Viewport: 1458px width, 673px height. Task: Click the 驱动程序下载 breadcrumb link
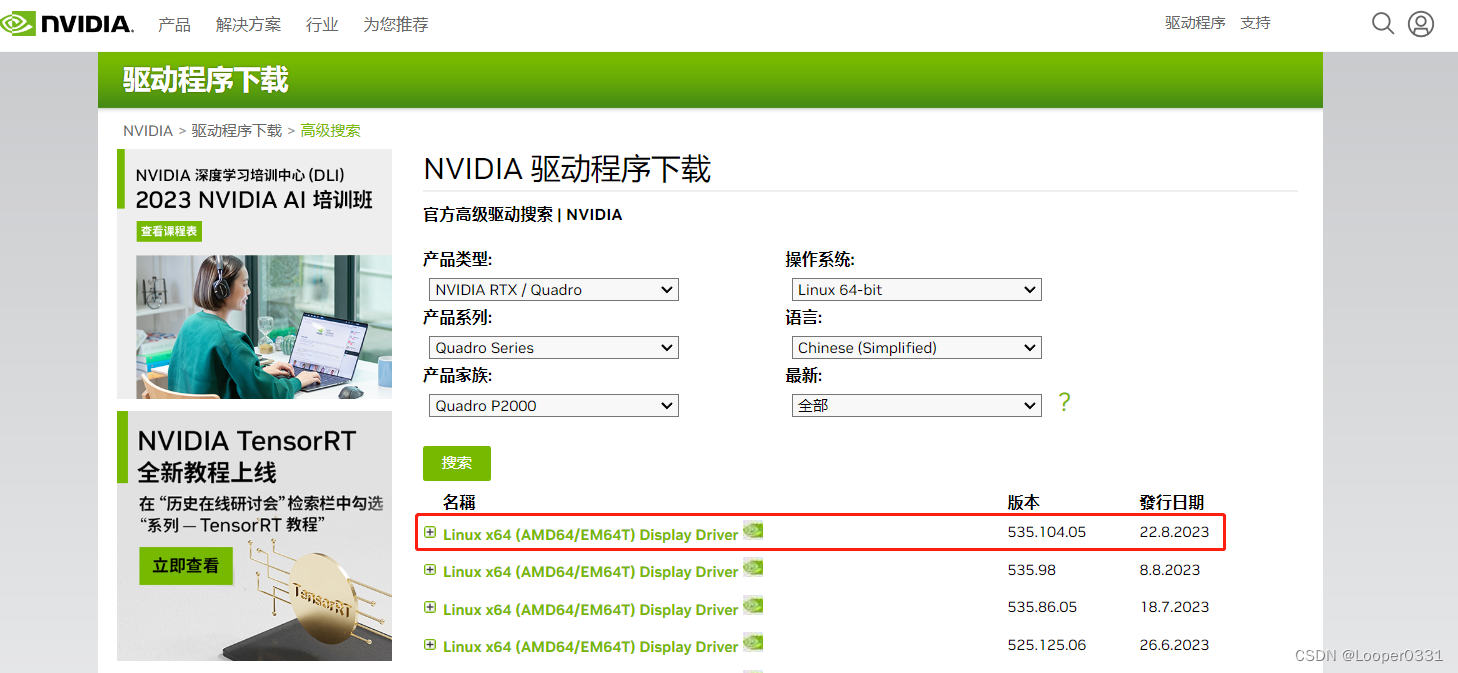[x=237, y=131]
